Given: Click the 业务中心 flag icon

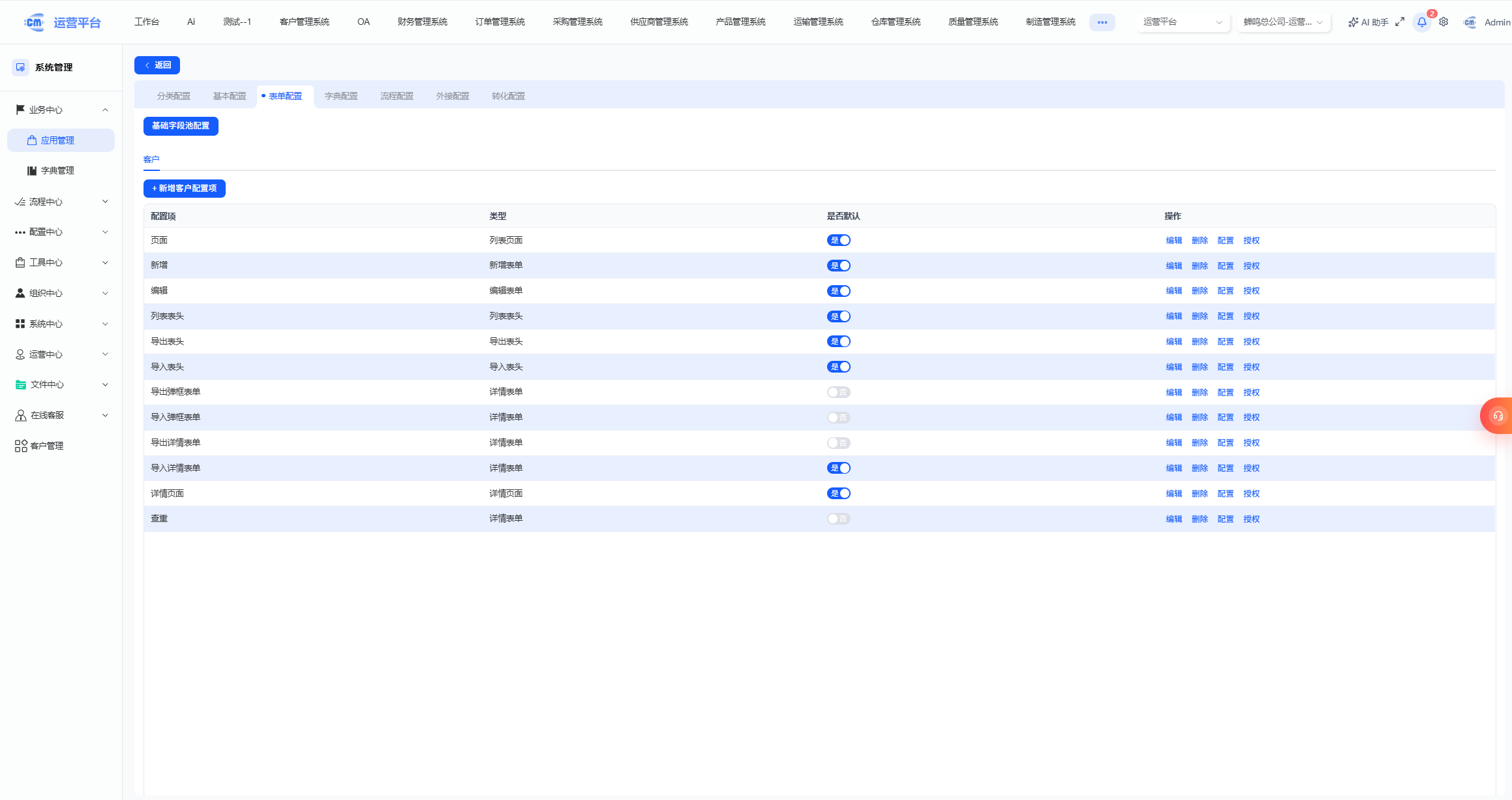Looking at the screenshot, I should point(20,110).
